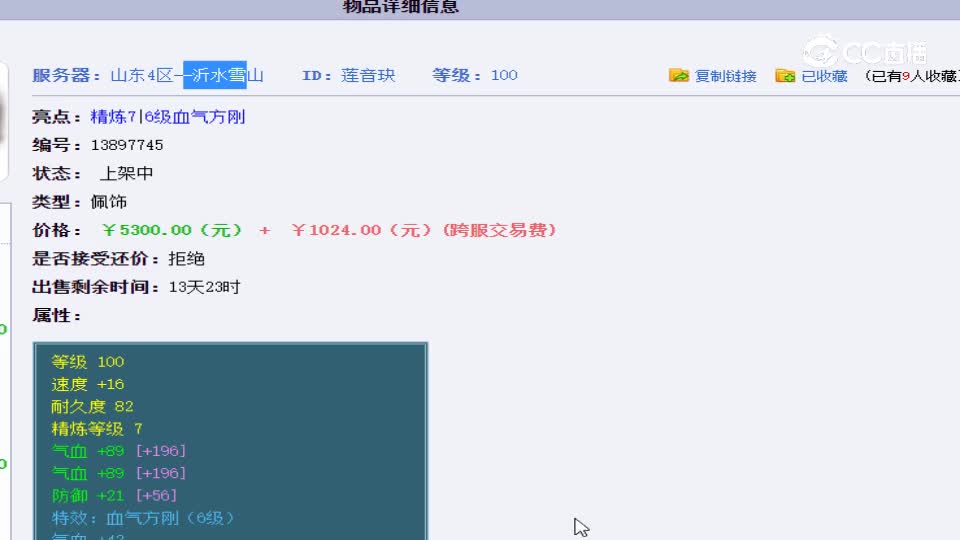Click the server name 山东4区
960x540 pixels.
142,75
